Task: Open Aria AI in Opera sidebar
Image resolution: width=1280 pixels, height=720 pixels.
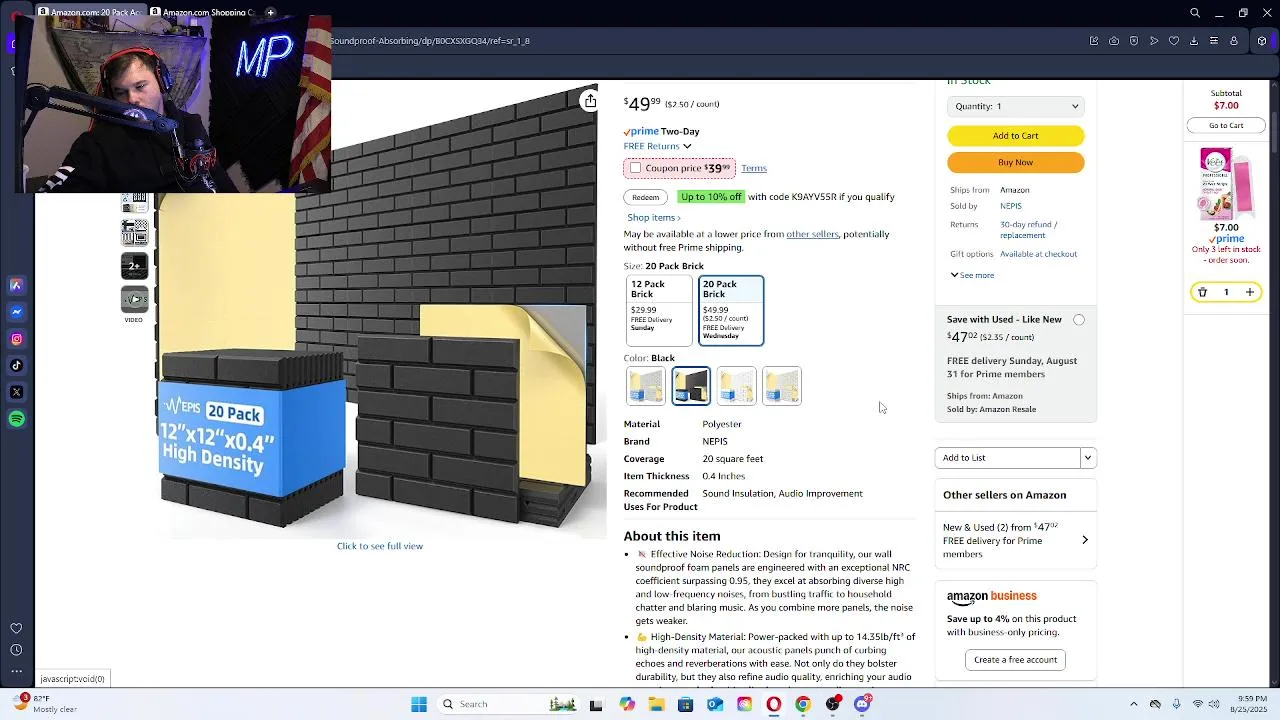Action: tap(16, 285)
